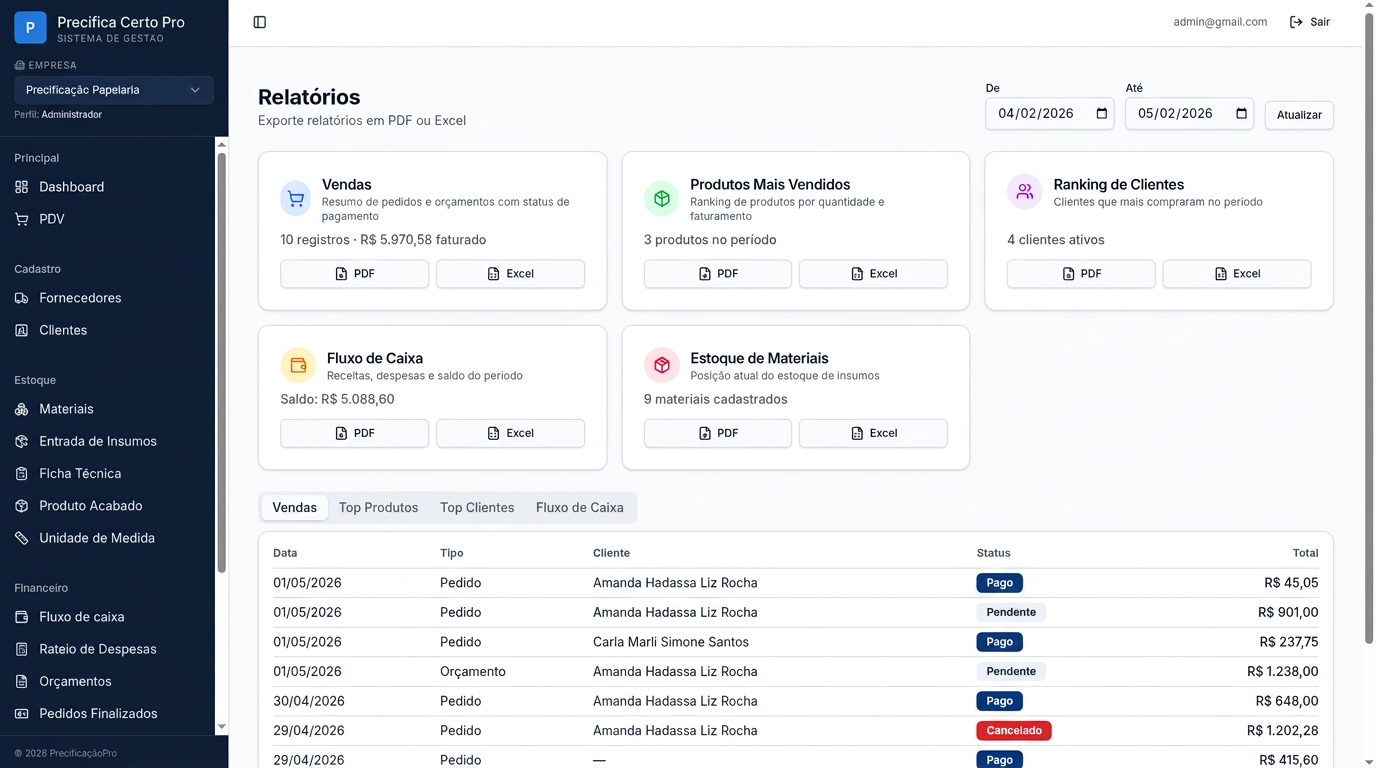Open the calendar picker for the De date

point(1102,114)
